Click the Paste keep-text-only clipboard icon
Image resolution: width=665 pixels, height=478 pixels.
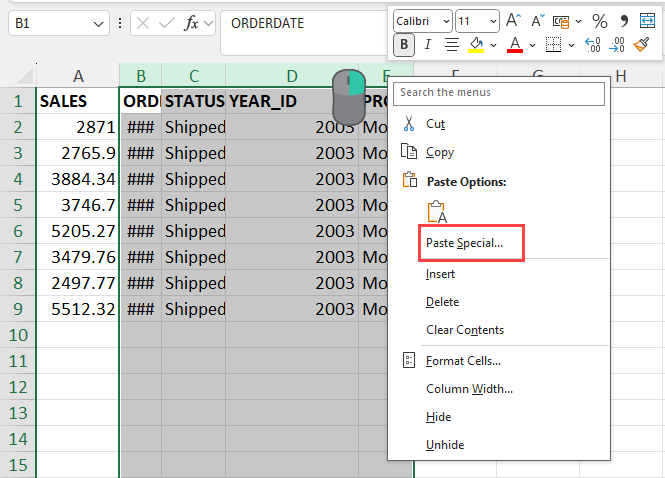(x=436, y=212)
